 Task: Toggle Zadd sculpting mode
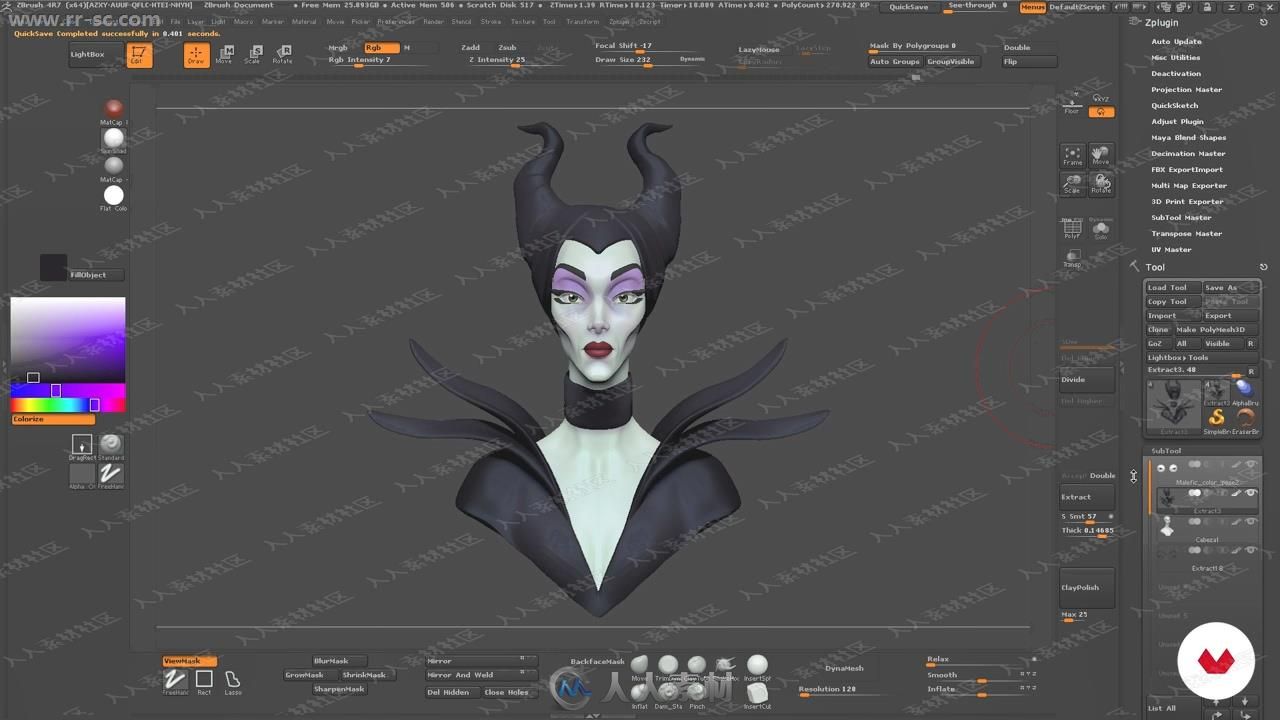click(471, 47)
